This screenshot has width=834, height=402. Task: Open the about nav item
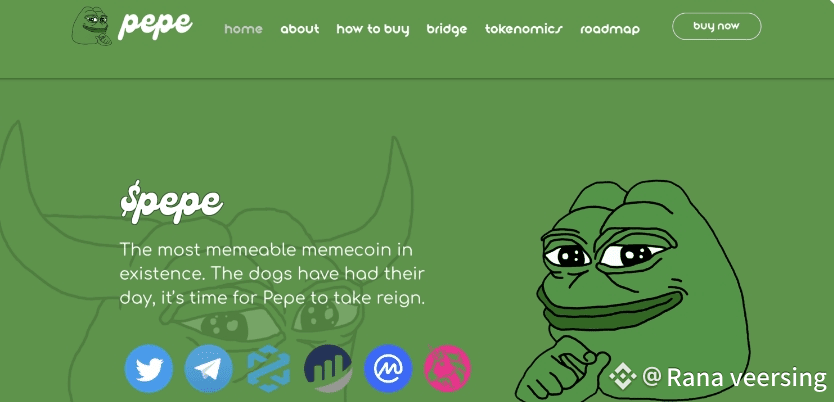click(300, 29)
